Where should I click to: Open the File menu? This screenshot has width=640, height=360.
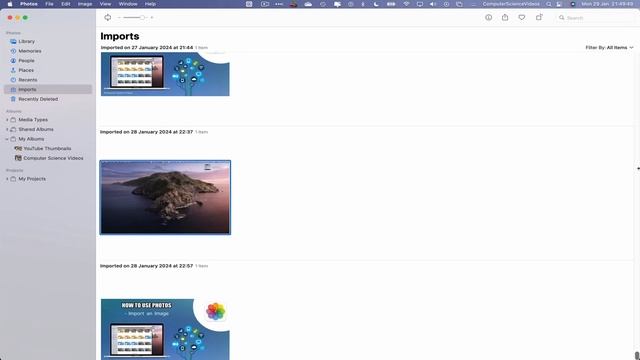(x=49, y=4)
